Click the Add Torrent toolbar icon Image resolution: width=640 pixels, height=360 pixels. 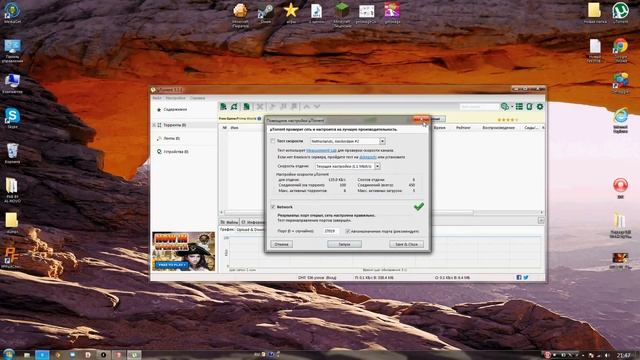pyautogui.click(x=223, y=107)
